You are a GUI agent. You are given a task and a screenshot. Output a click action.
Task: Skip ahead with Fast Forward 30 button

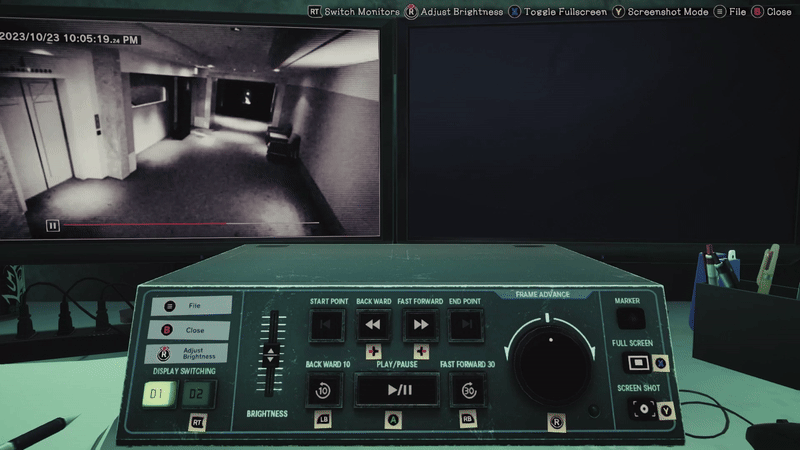[468, 390]
